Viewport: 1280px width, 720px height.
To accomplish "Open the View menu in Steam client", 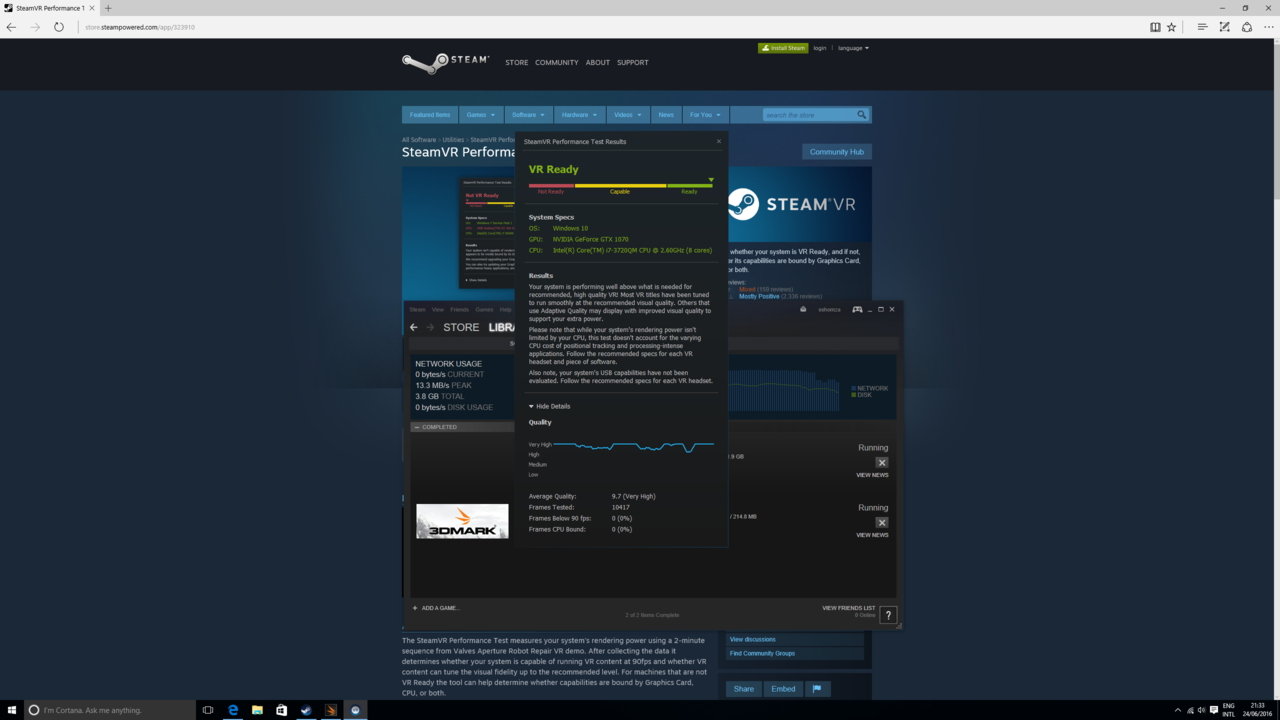I will (x=438, y=310).
